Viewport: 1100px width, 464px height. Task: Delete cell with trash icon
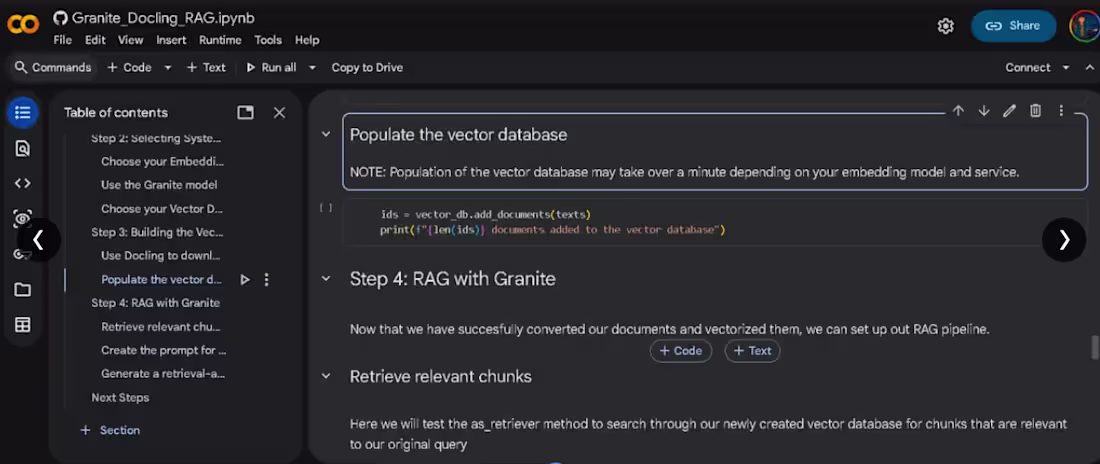[x=1035, y=111]
